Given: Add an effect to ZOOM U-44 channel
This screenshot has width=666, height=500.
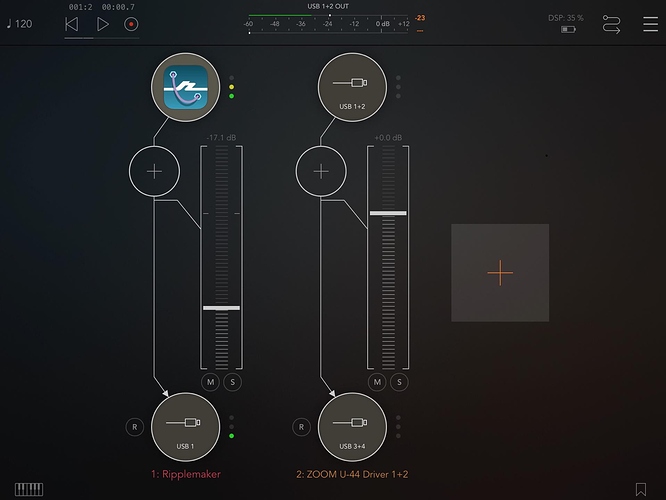Looking at the screenshot, I should click(321, 171).
